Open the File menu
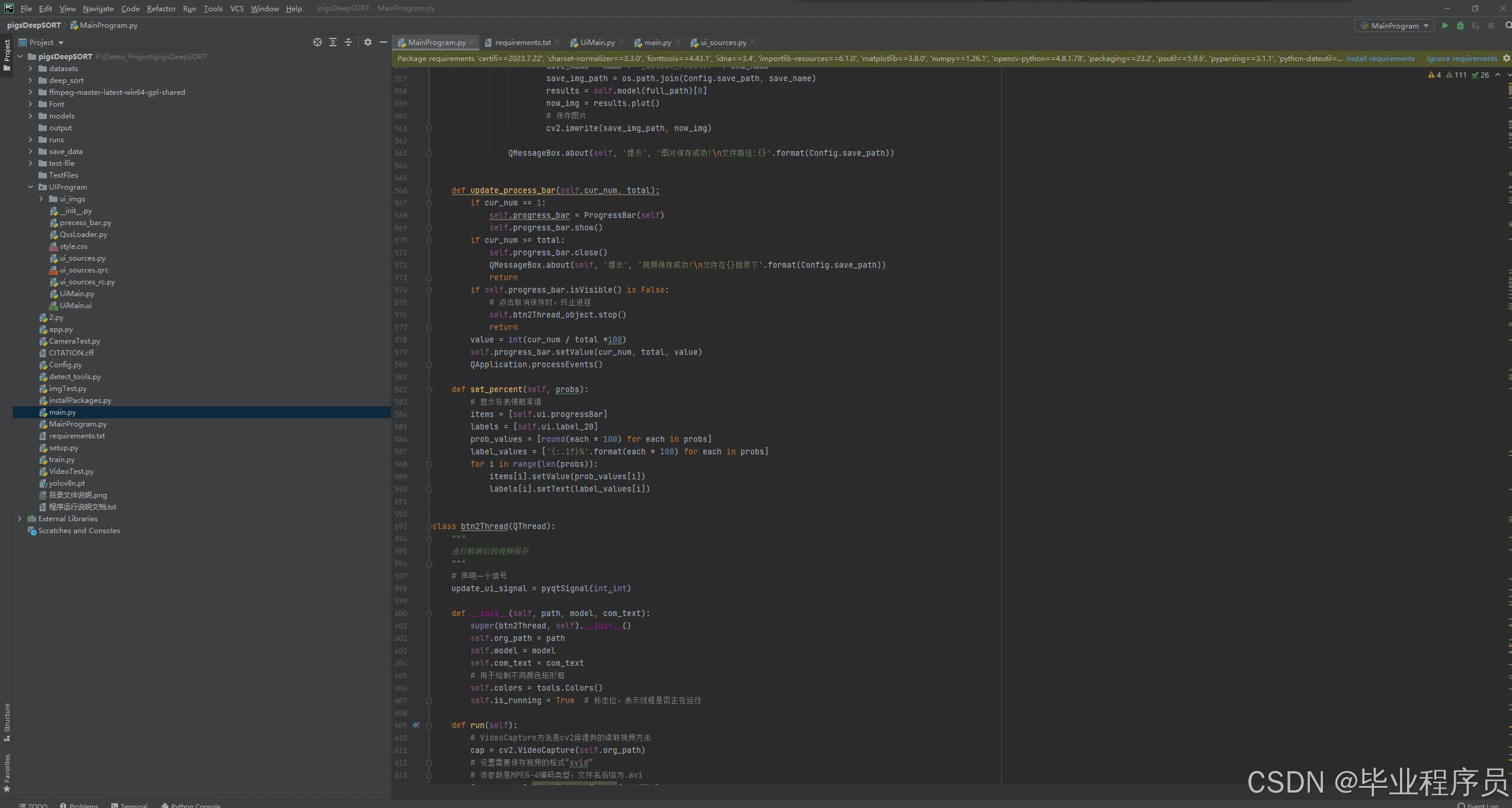The image size is (1512, 808). (x=26, y=8)
